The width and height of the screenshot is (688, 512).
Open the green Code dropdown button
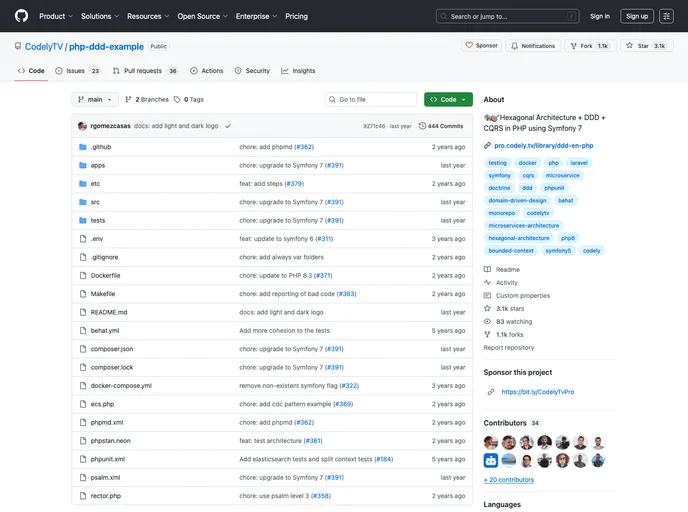(x=448, y=100)
